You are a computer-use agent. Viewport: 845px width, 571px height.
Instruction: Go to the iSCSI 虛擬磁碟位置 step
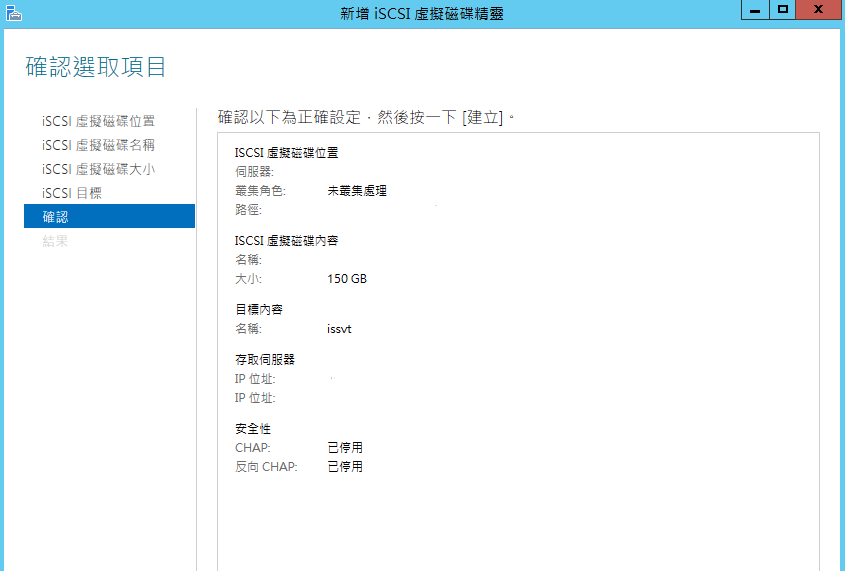pyautogui.click(x=98, y=121)
